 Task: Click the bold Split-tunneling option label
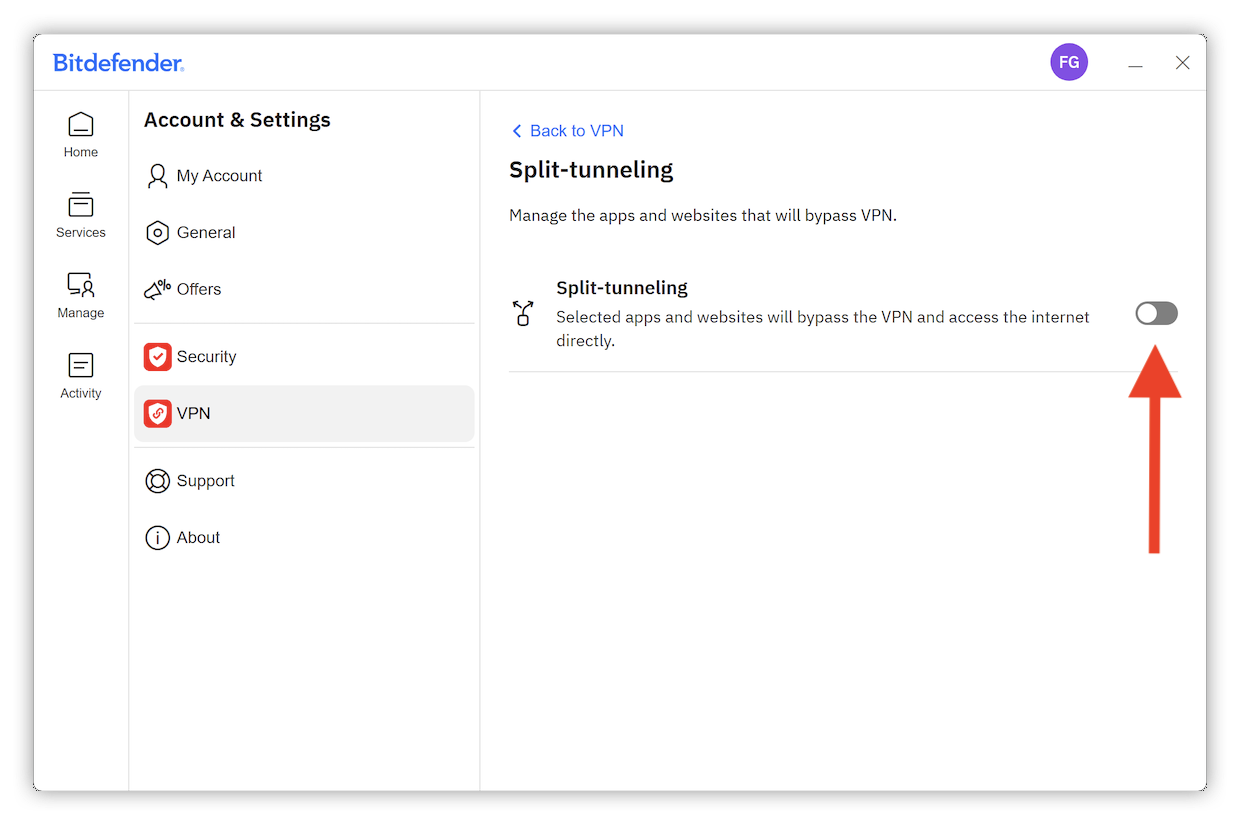pos(622,288)
